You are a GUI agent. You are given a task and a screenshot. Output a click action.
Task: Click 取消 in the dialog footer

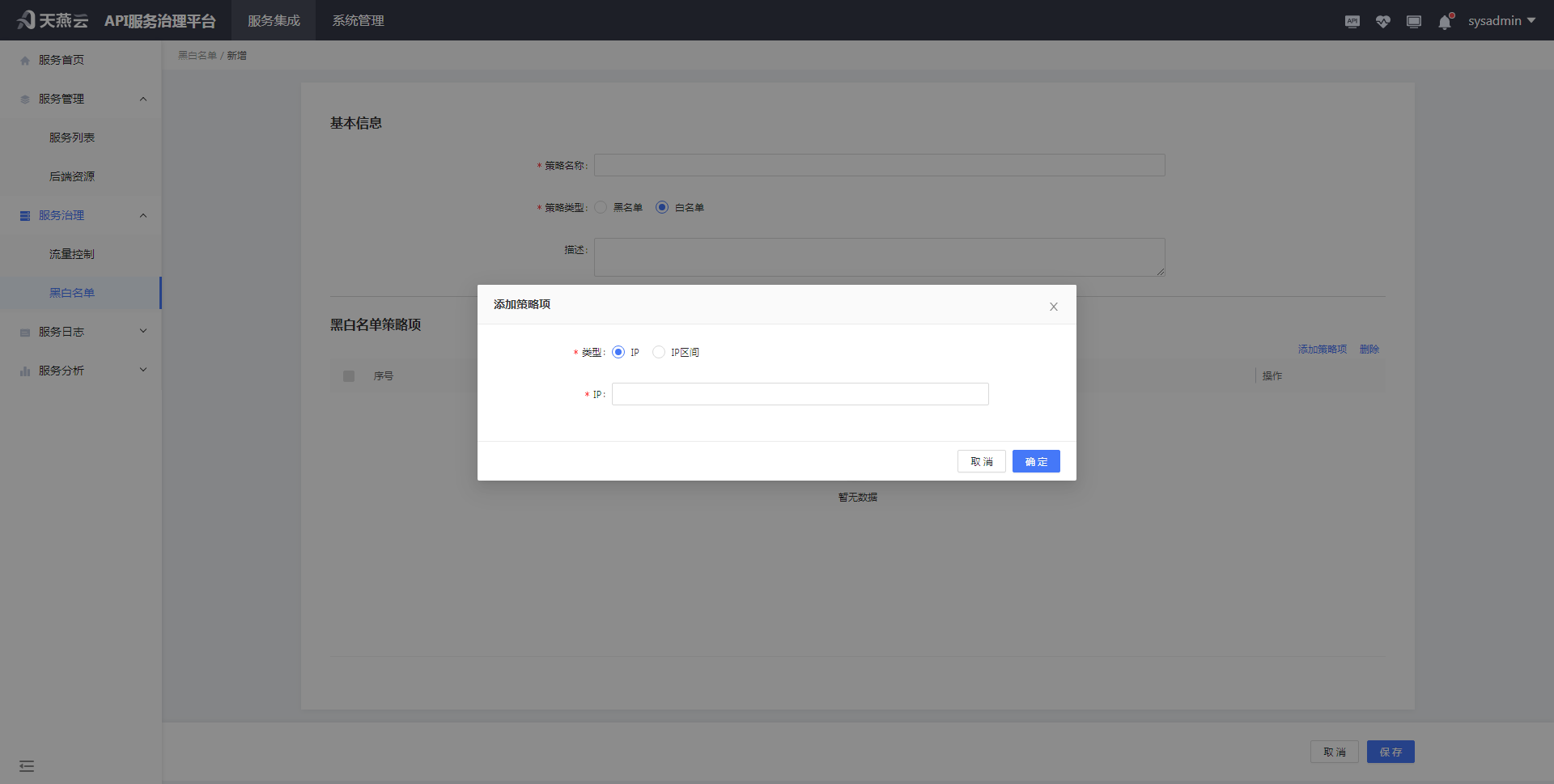pyautogui.click(x=981, y=461)
